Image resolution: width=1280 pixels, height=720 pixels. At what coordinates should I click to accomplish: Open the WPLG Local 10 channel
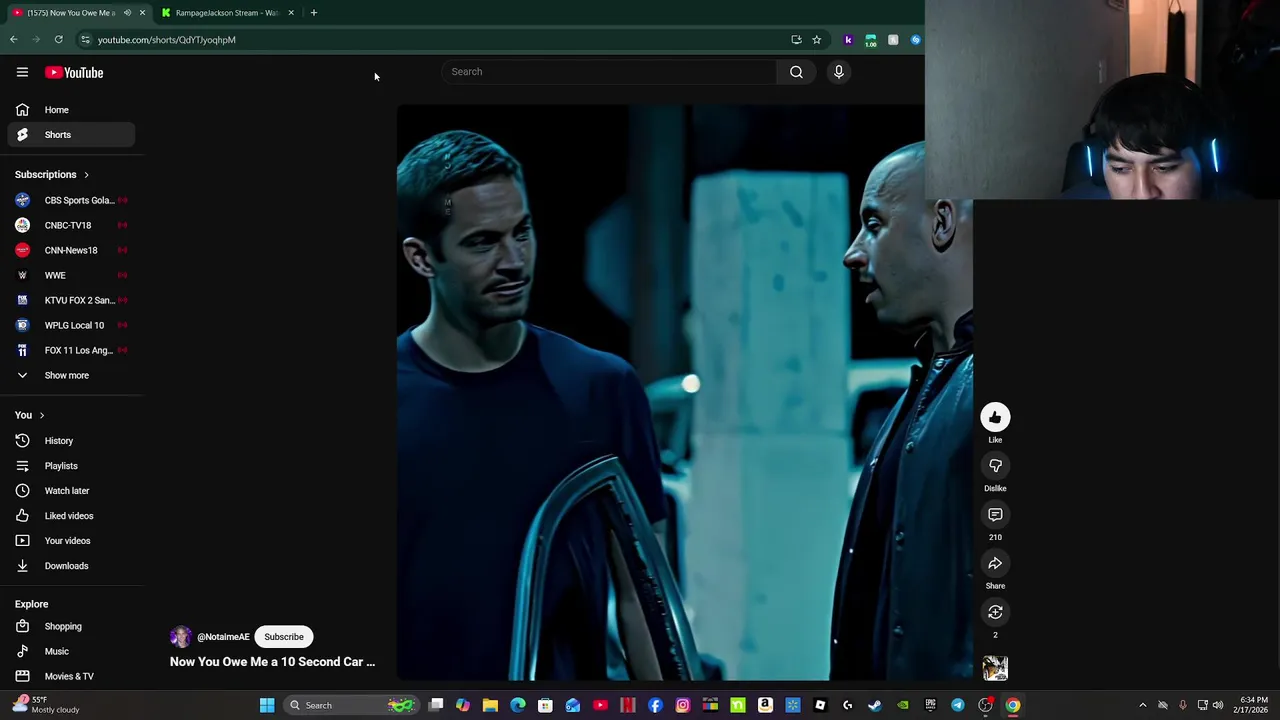pyautogui.click(x=70, y=326)
